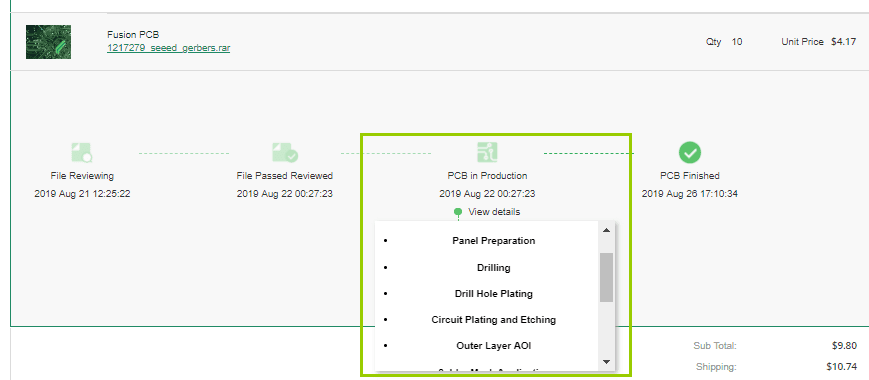
Task: Click the PCB in Production label
Action: click(x=487, y=176)
